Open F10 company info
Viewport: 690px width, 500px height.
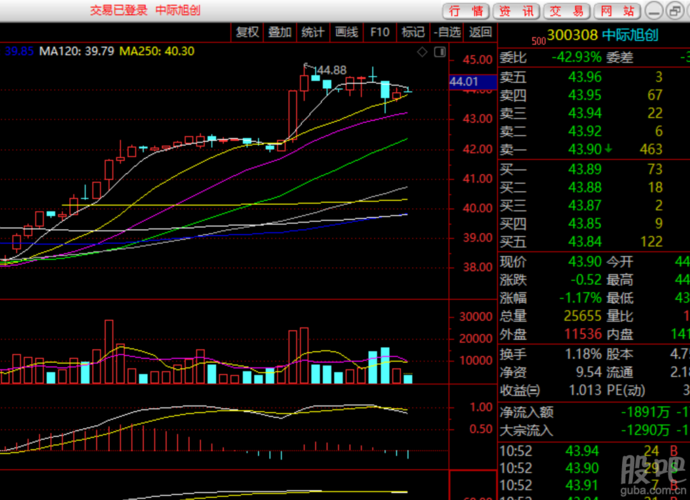380,32
